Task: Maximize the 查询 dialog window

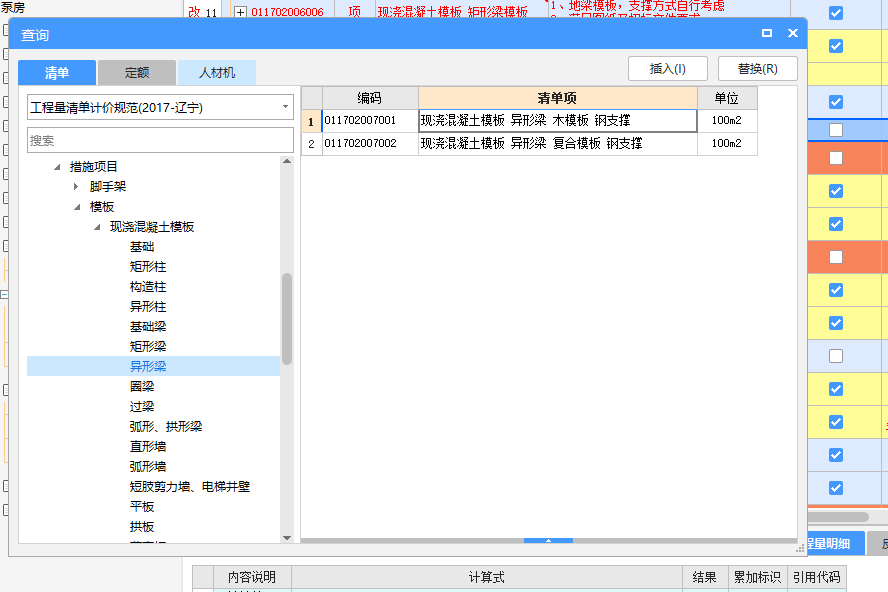Action: click(767, 33)
